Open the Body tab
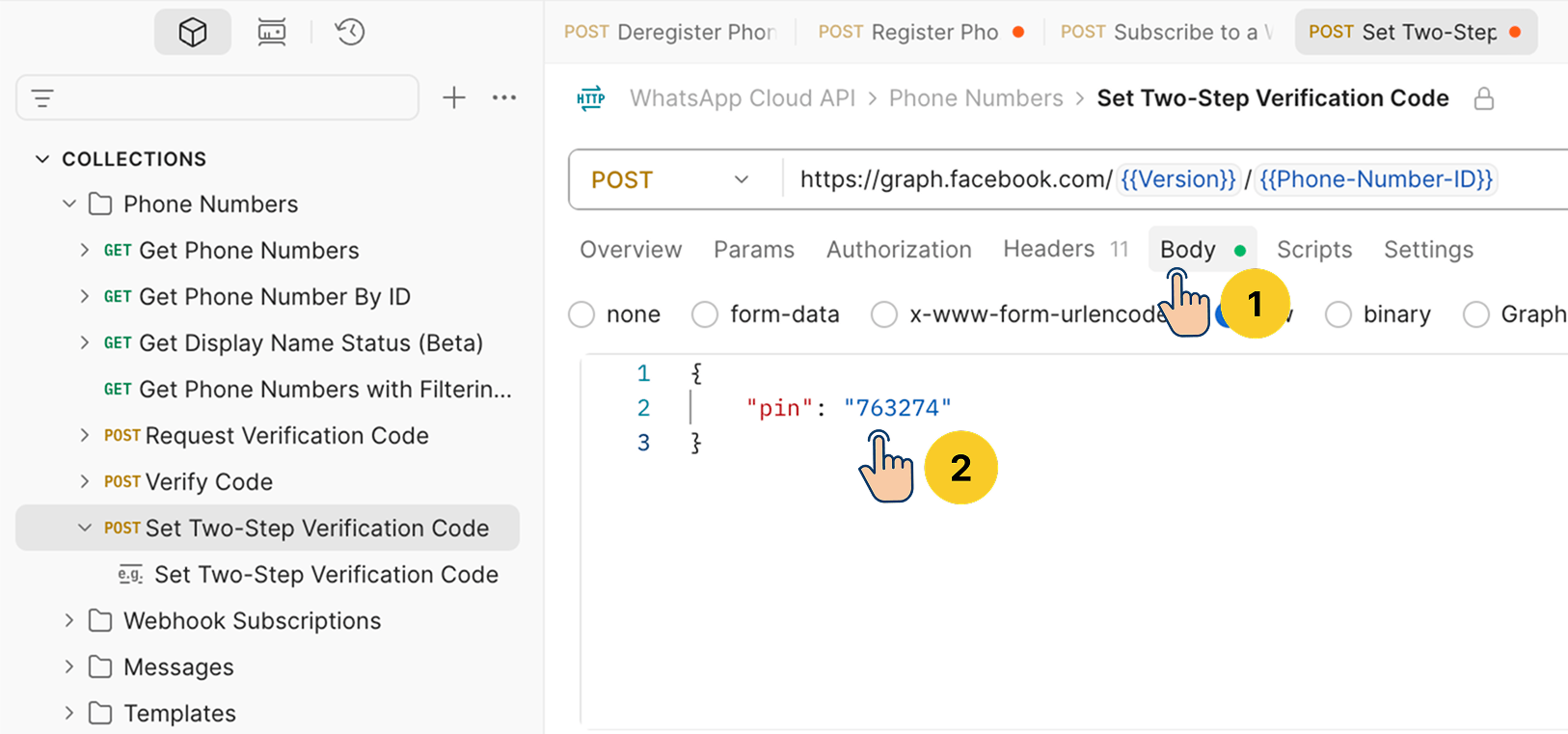1568x734 pixels. click(1203, 250)
